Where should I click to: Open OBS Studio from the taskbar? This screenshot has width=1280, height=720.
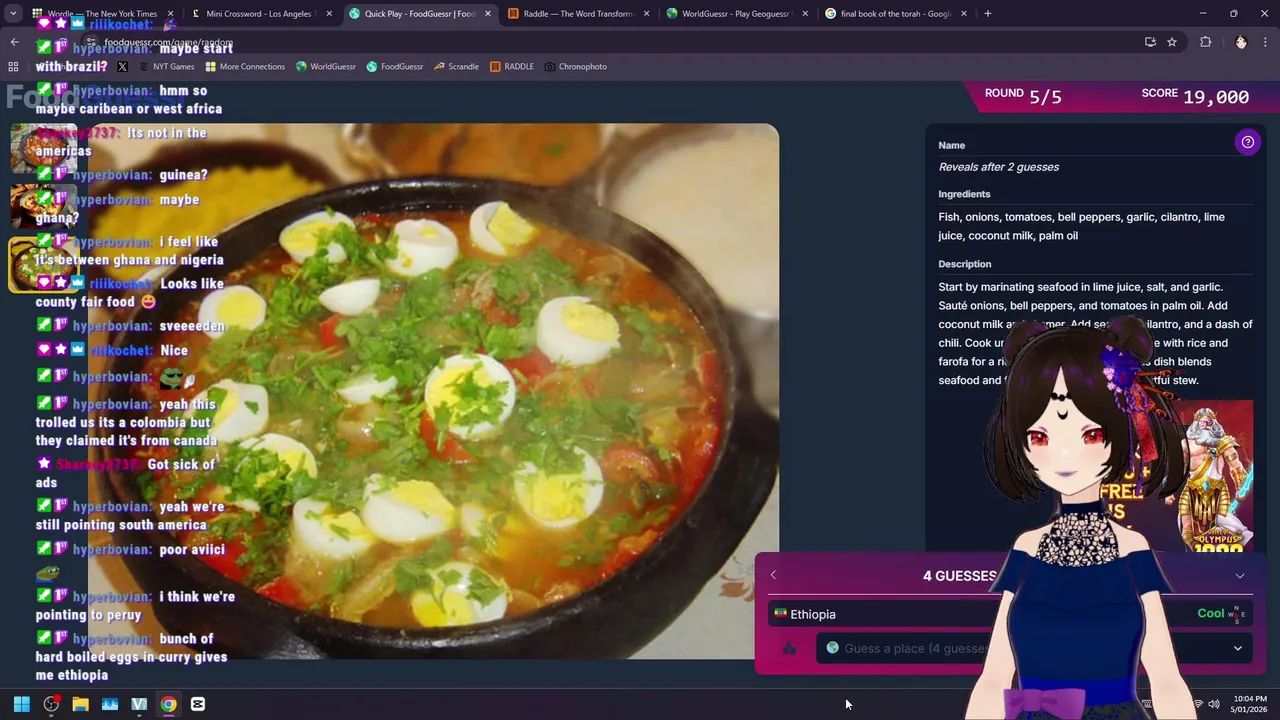[51, 704]
